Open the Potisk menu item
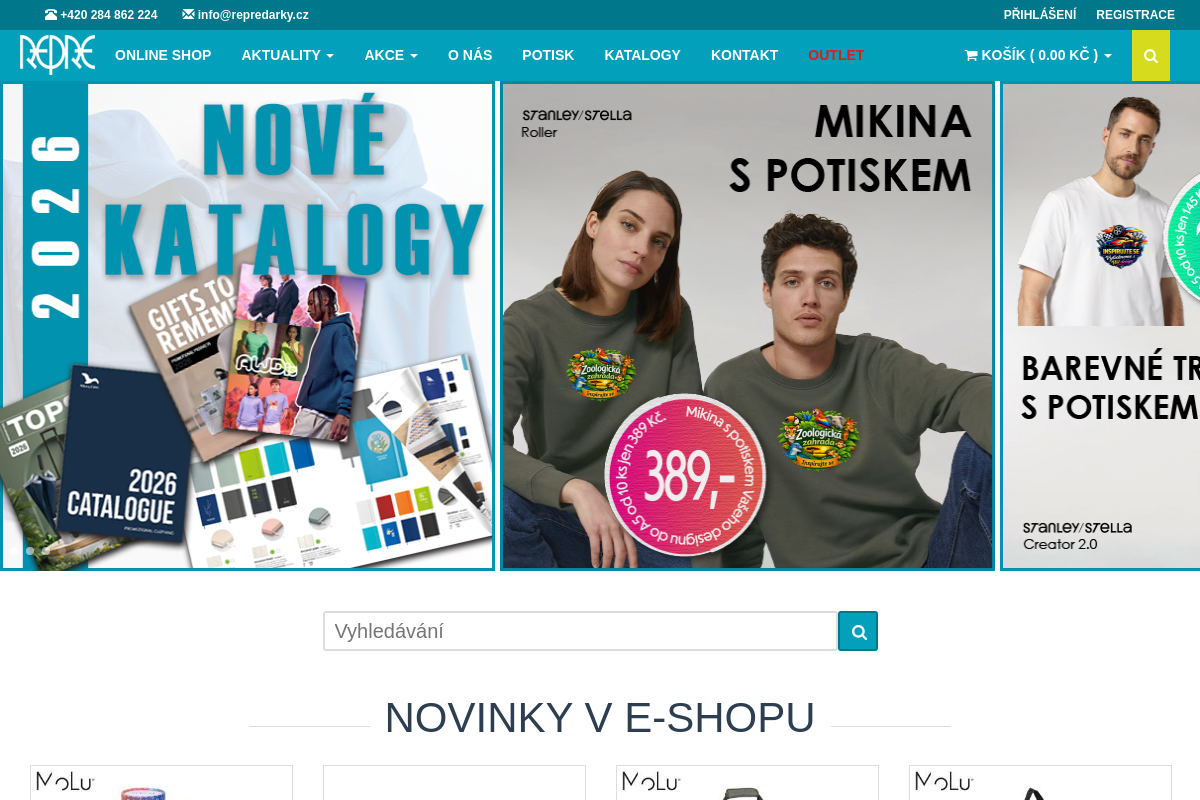 click(548, 55)
